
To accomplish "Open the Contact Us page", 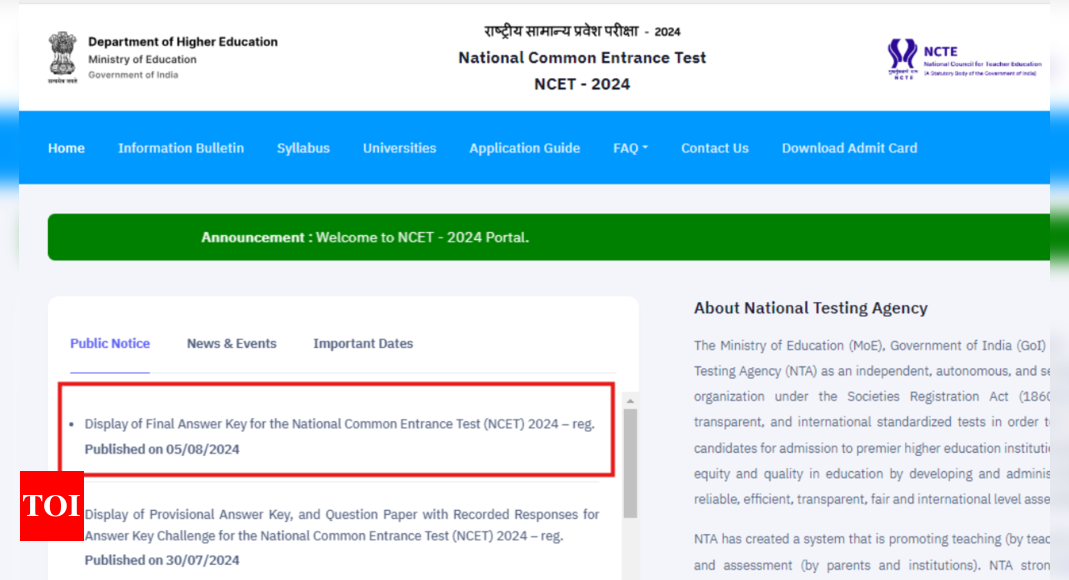I will tap(714, 148).
